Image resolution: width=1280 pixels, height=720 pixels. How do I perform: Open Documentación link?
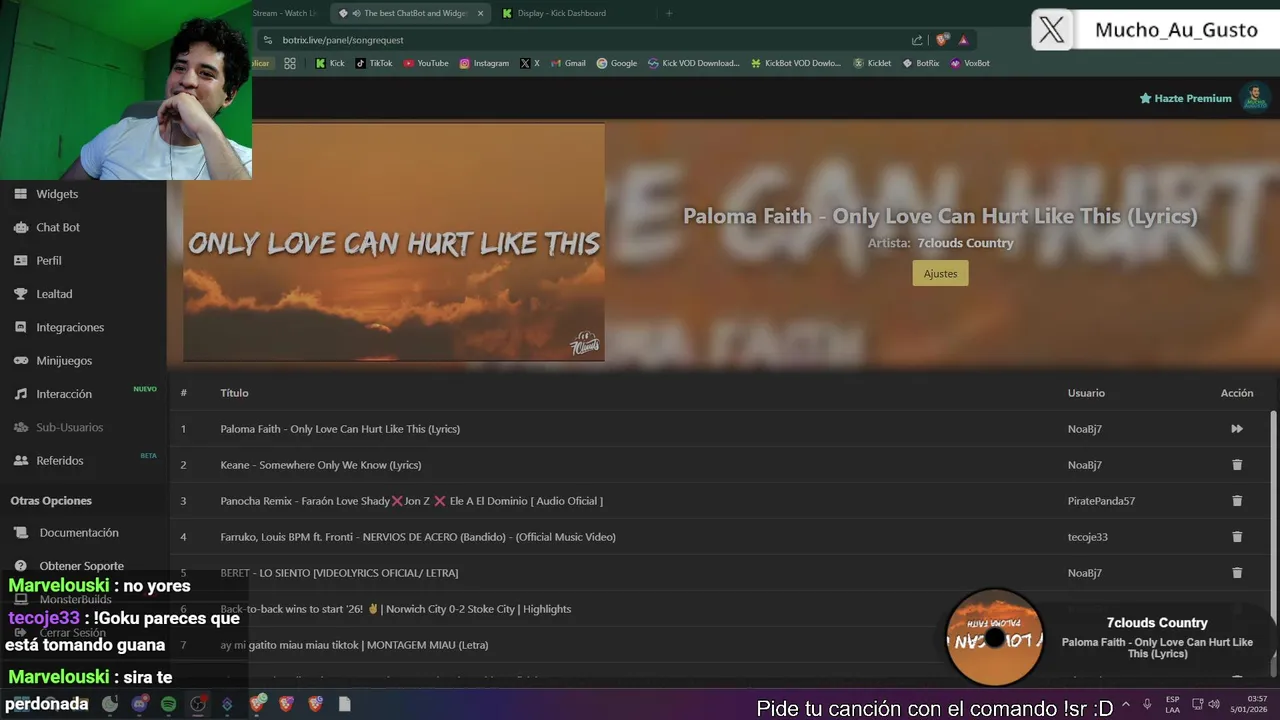pos(79,532)
